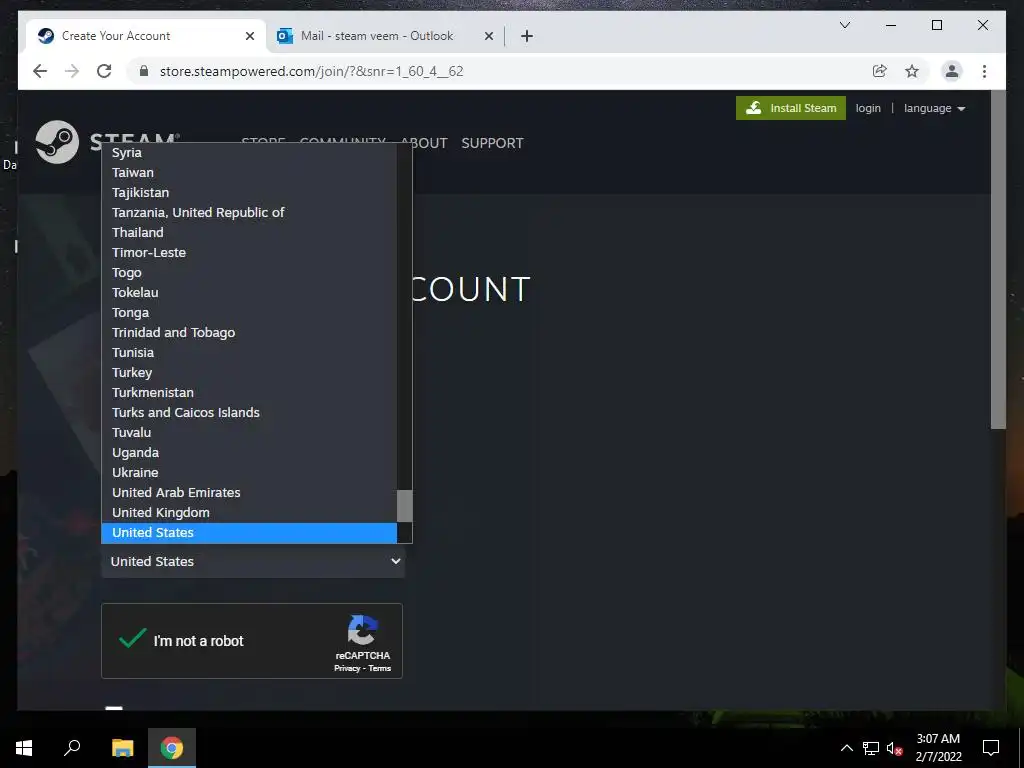Pick Trinidad and Tobago
Image resolution: width=1024 pixels, height=768 pixels.
tap(249, 332)
